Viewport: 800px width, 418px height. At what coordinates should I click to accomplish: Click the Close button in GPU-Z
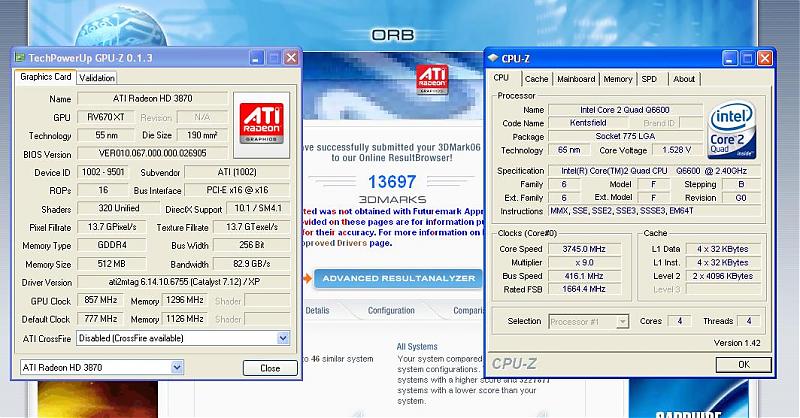pos(270,368)
